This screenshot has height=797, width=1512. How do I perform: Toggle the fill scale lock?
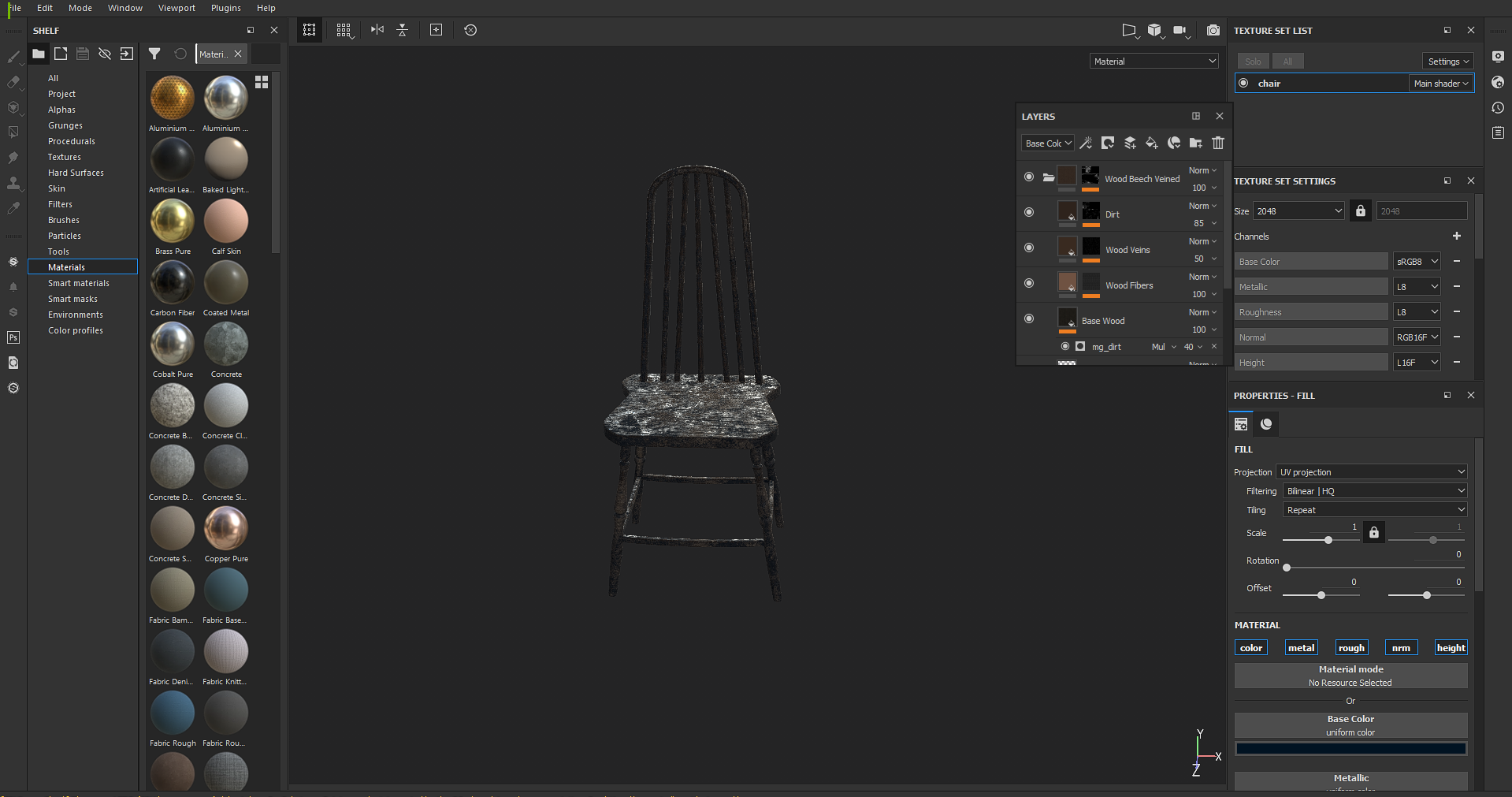point(1374,533)
